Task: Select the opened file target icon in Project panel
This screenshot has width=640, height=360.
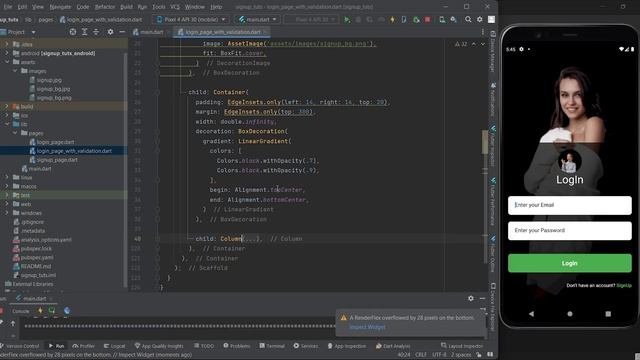Action: (73, 32)
